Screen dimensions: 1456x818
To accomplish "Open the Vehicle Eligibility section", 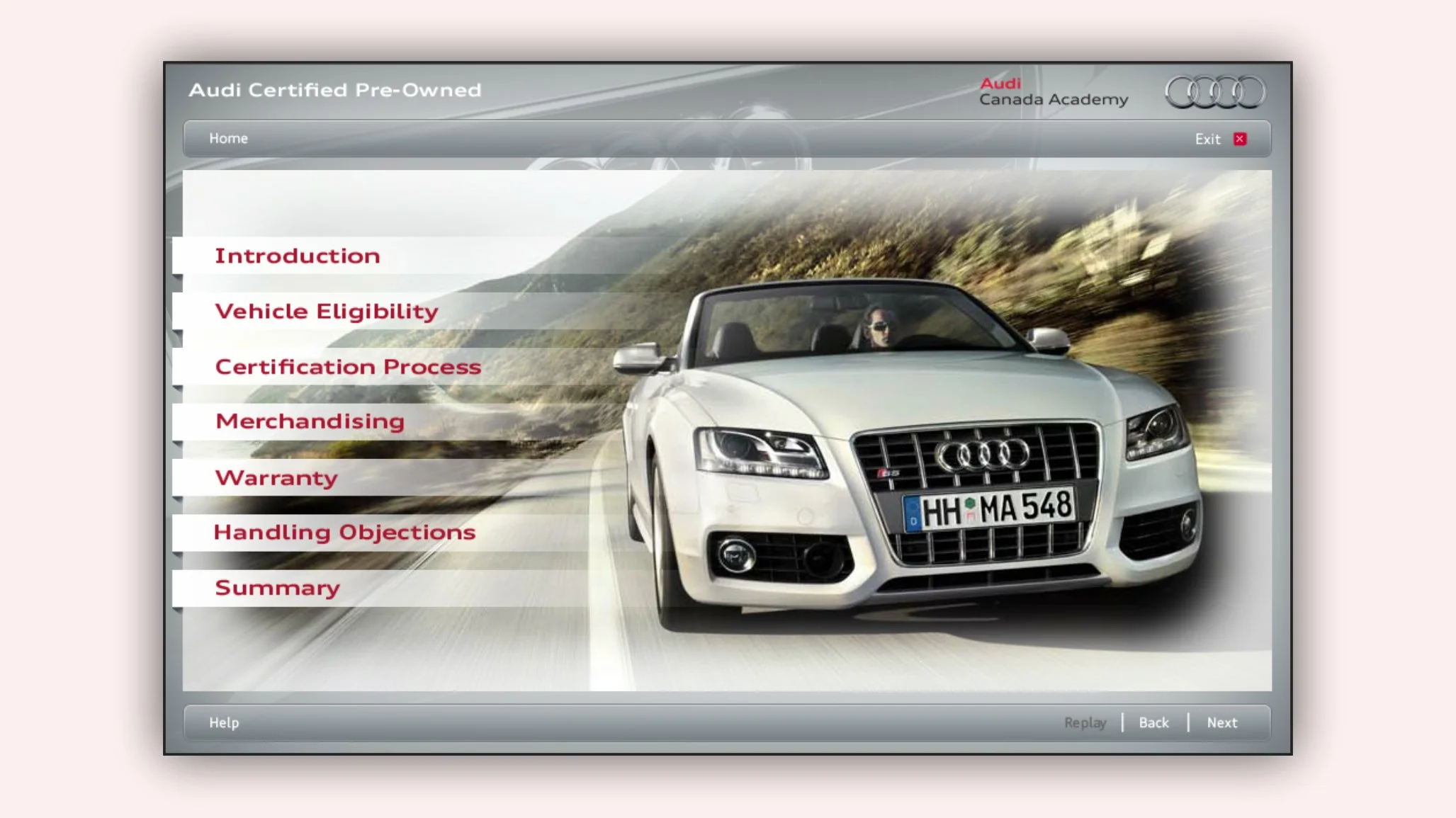I will point(327,311).
